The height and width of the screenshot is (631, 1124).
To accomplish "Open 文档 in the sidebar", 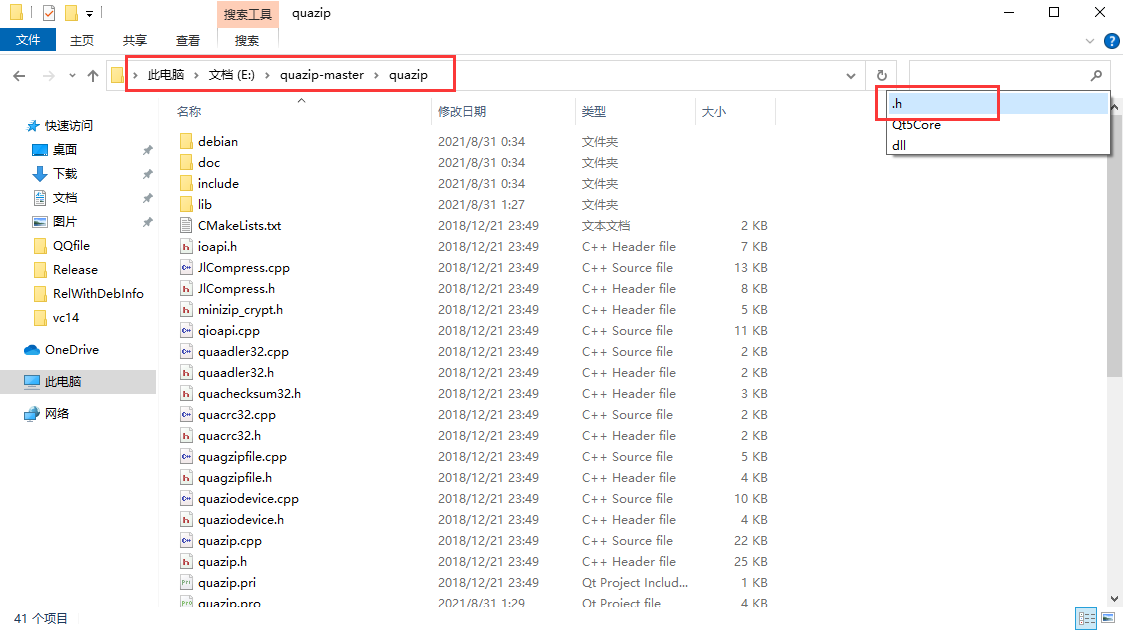I will pyautogui.click(x=65, y=197).
